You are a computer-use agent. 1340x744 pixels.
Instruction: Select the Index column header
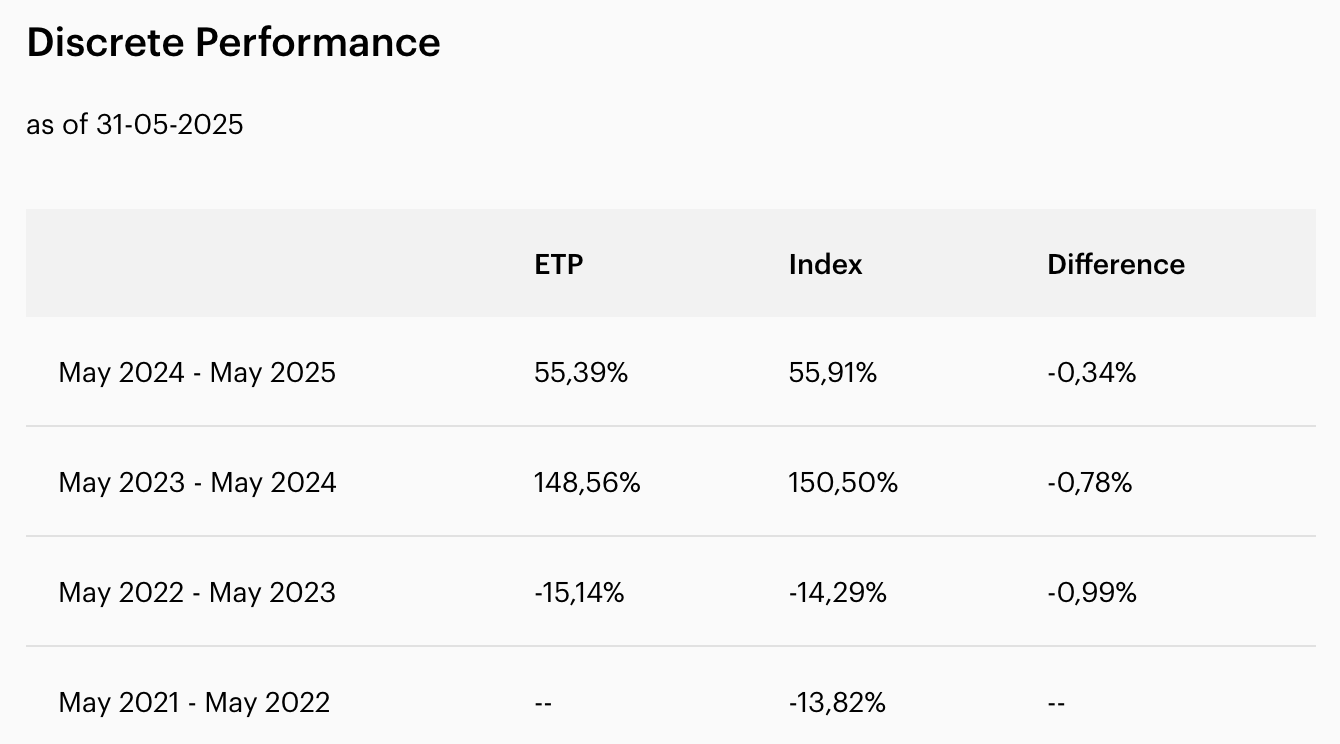click(x=825, y=264)
